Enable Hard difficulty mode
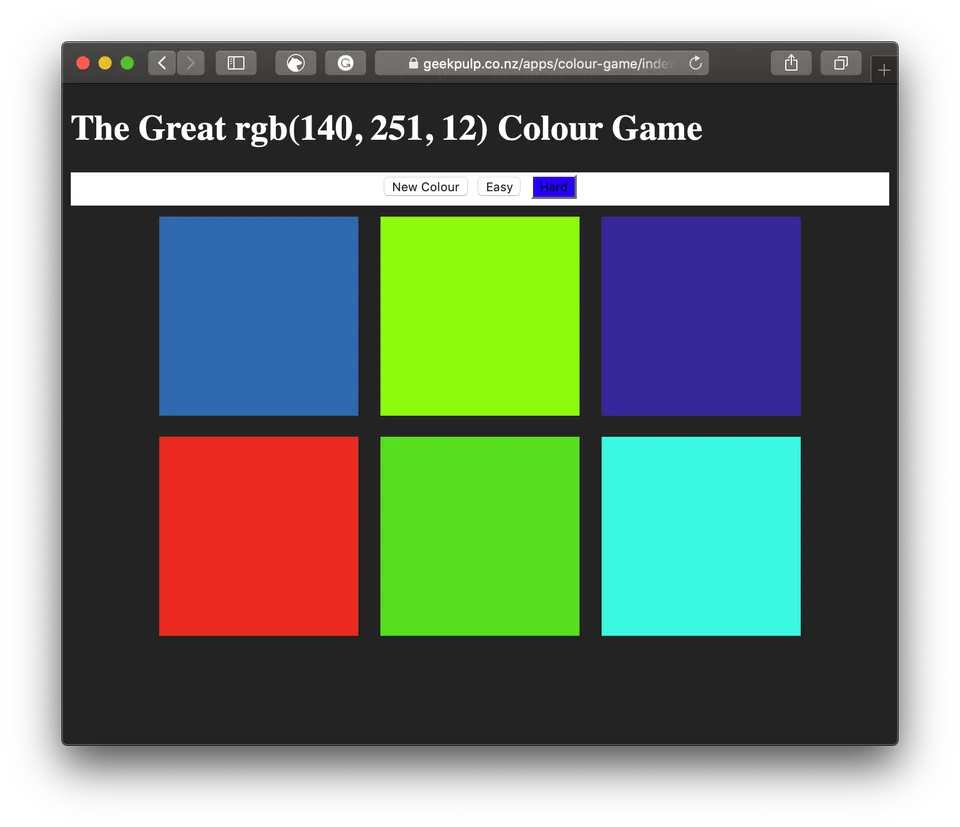 [x=554, y=186]
